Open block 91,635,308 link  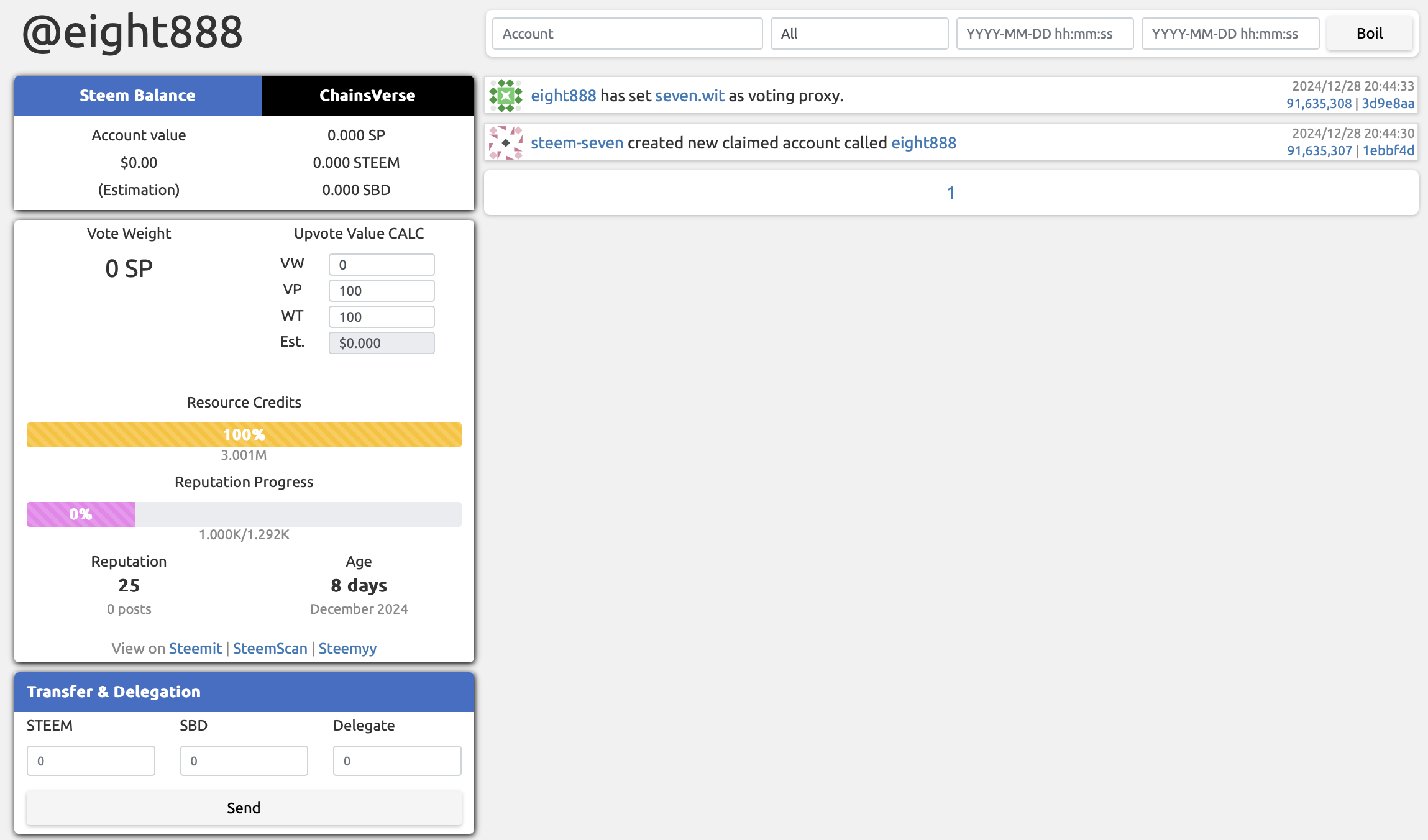1319,104
